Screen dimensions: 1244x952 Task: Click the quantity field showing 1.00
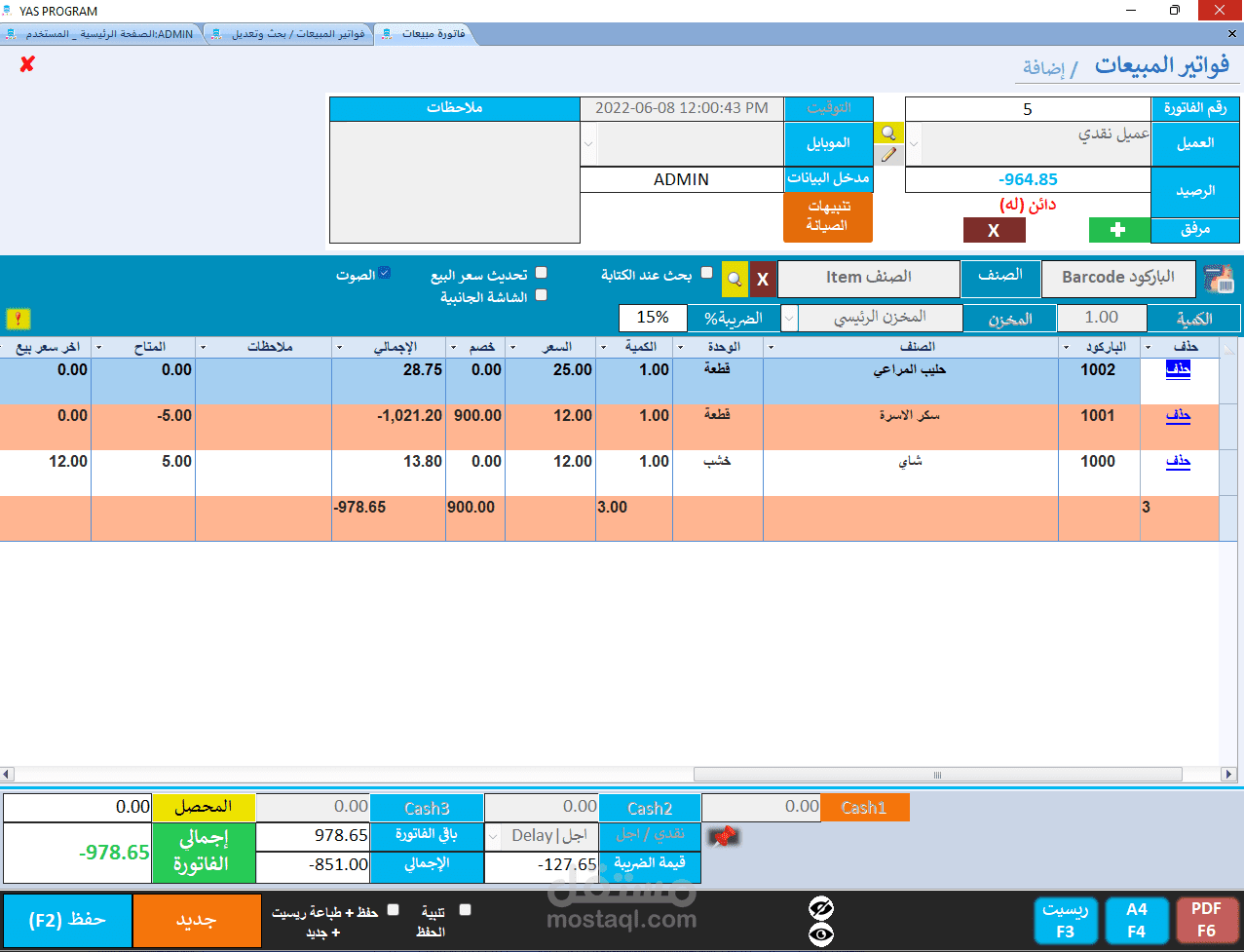coord(1102,318)
